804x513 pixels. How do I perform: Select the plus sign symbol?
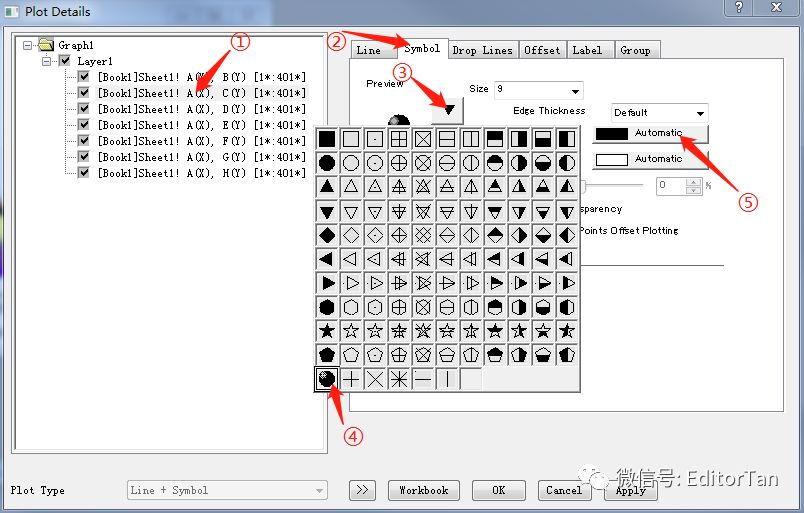(x=351, y=379)
